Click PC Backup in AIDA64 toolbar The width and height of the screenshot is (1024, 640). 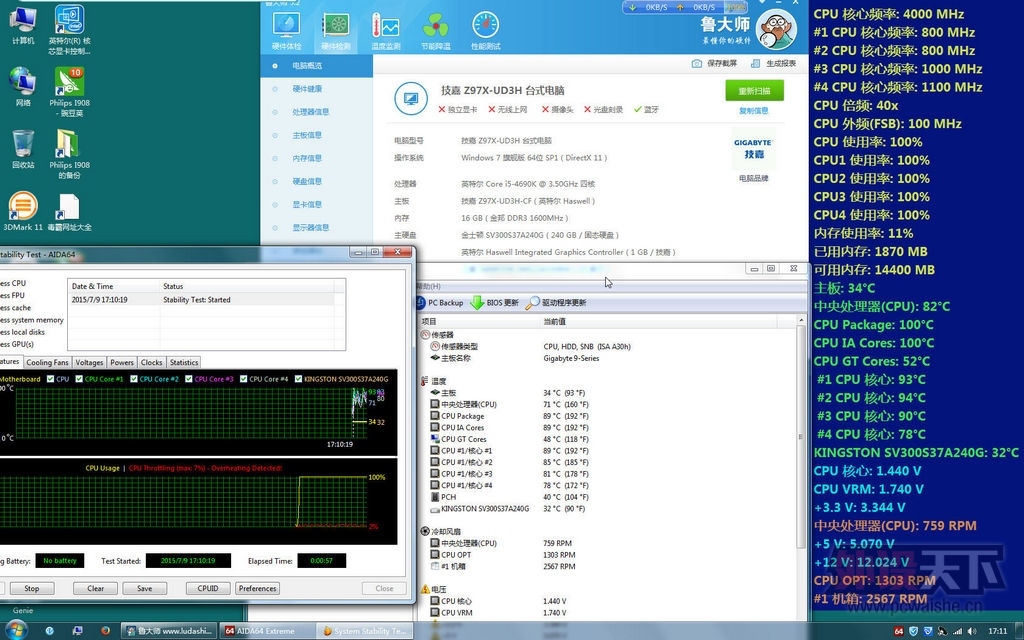[440, 302]
